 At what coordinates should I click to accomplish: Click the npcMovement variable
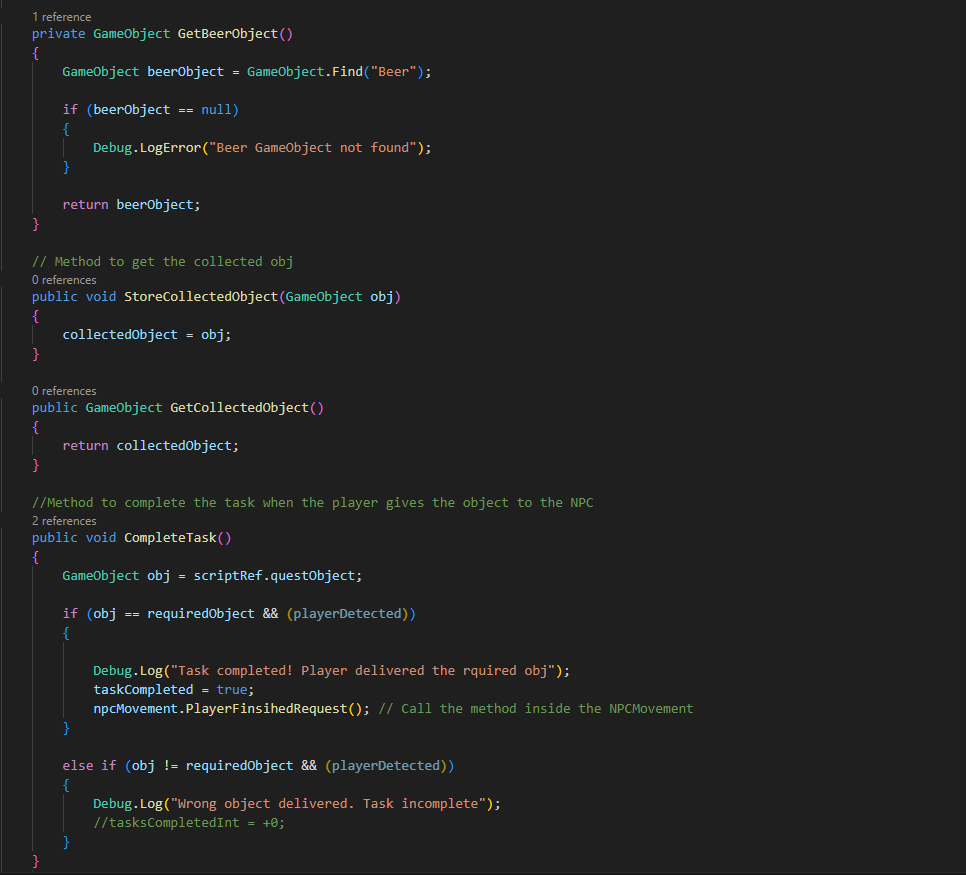point(136,709)
